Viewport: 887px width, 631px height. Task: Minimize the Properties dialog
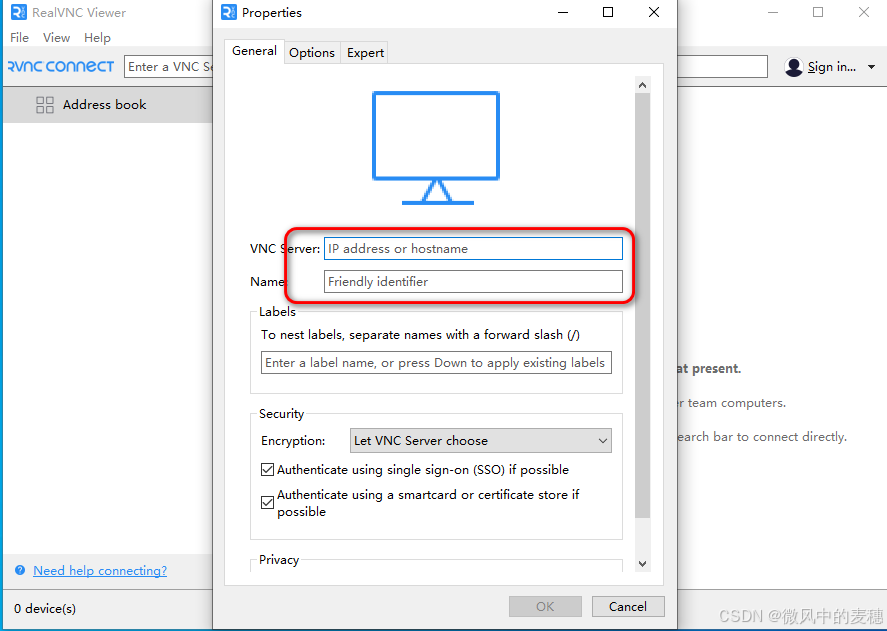pos(563,12)
